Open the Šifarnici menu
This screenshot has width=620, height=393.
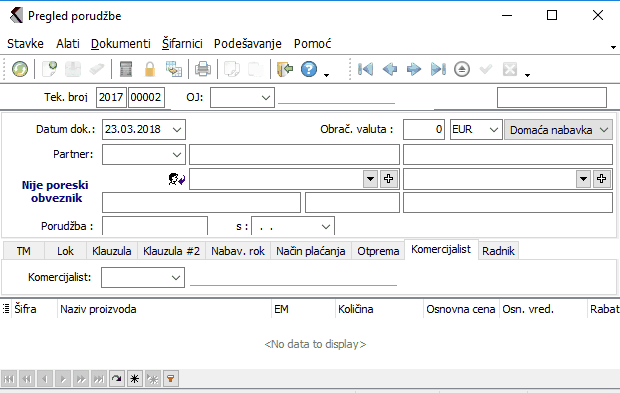coord(182,43)
